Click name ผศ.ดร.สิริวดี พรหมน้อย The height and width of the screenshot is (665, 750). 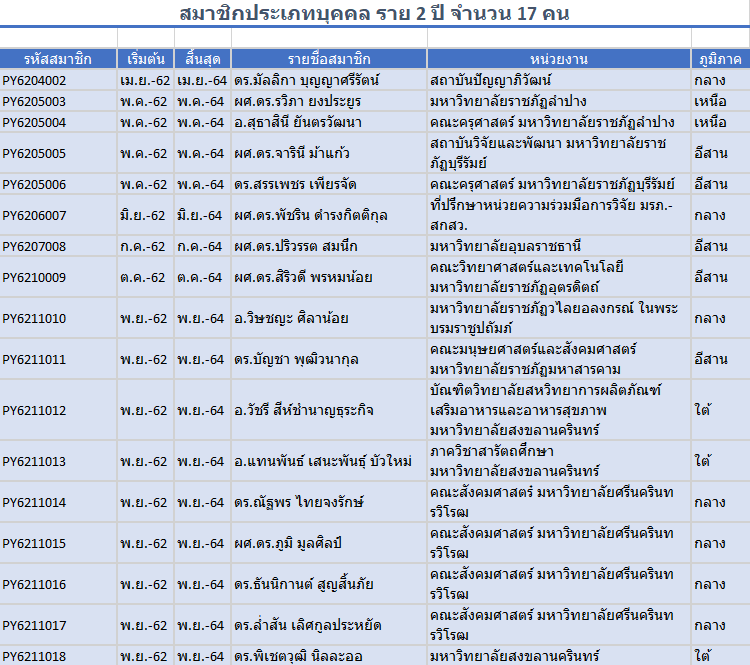303,277
